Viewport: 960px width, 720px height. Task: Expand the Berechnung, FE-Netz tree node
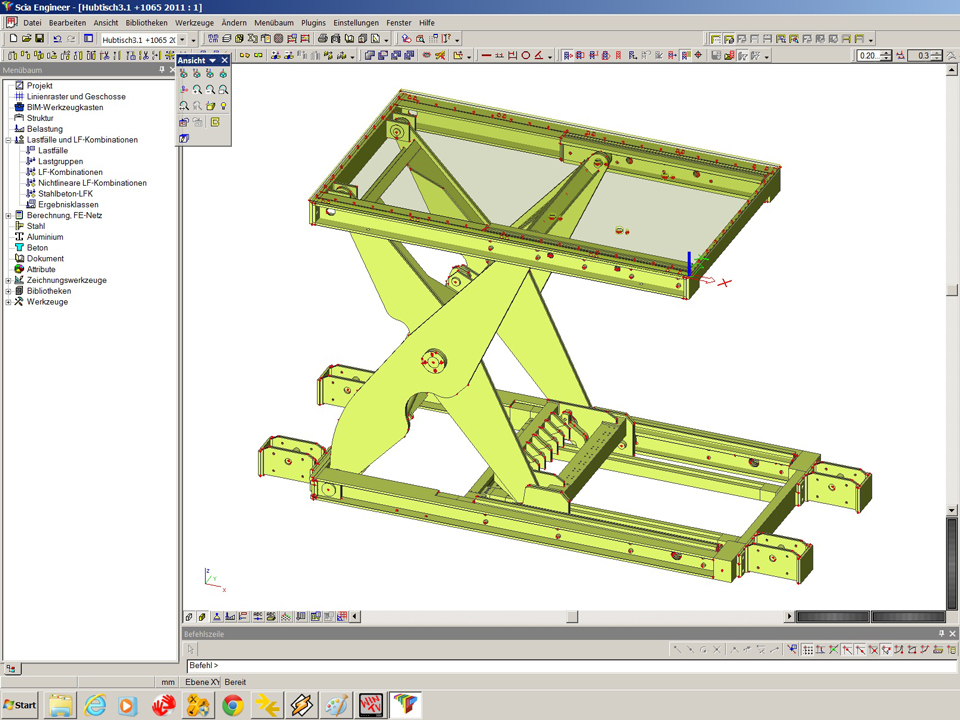pos(8,215)
